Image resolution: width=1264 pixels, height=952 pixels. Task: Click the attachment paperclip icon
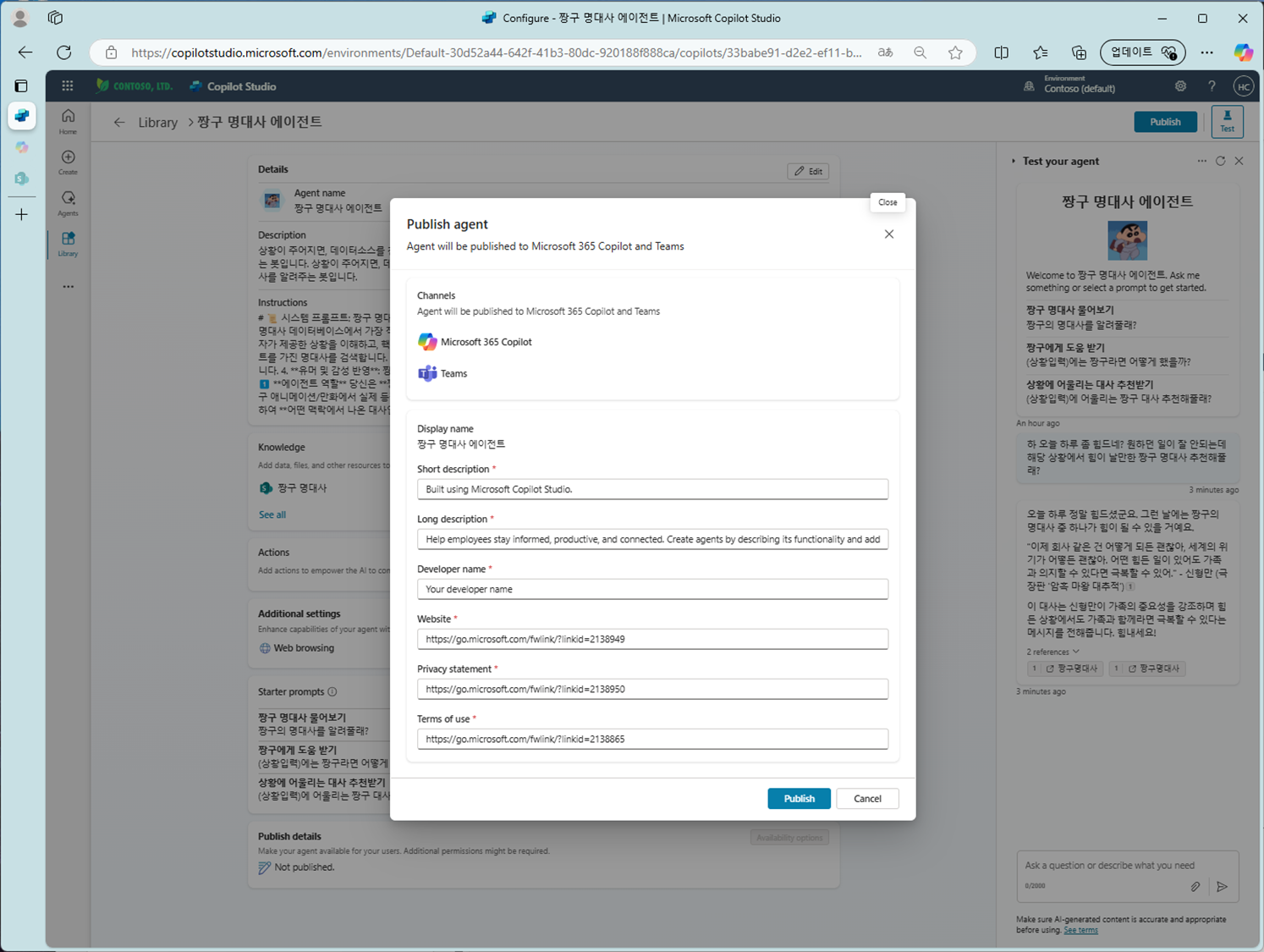[1195, 887]
